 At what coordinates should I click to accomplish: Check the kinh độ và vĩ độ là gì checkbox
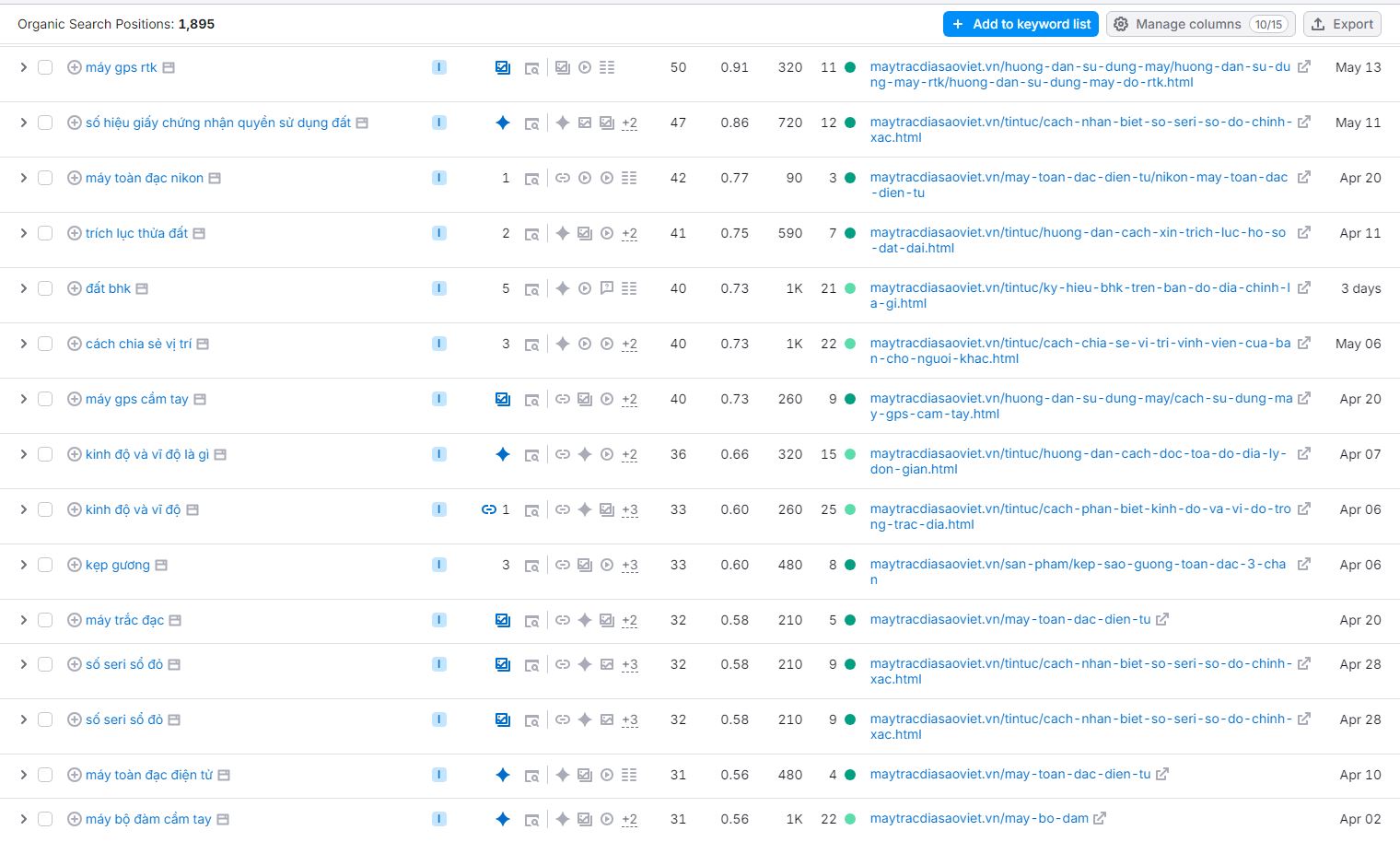coord(45,454)
